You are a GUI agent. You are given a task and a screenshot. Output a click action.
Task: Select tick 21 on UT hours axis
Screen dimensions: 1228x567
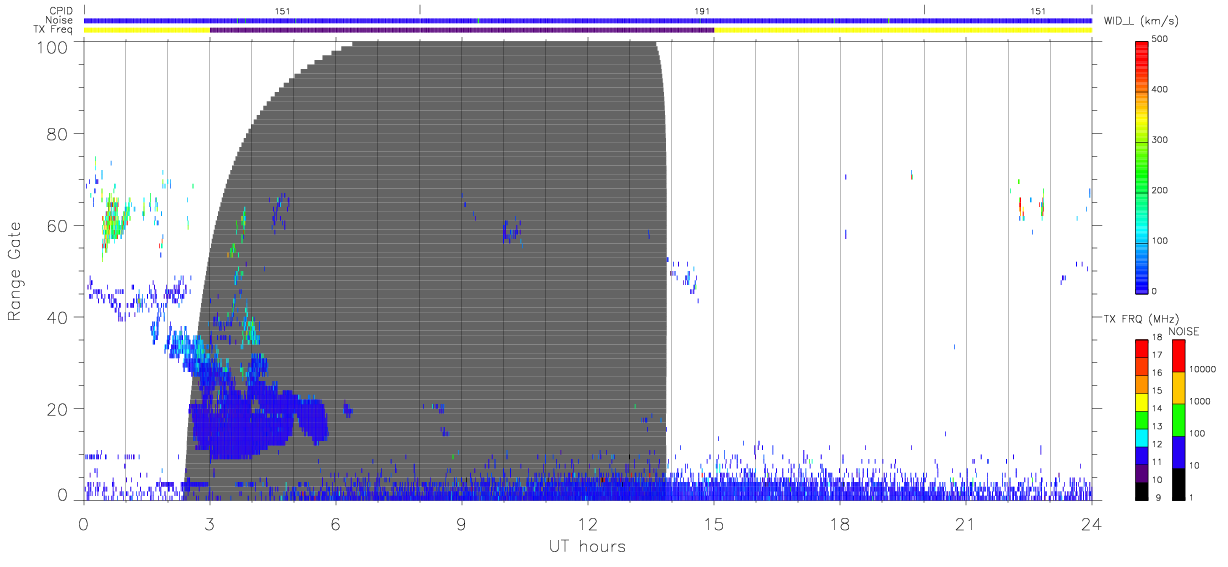pos(966,524)
